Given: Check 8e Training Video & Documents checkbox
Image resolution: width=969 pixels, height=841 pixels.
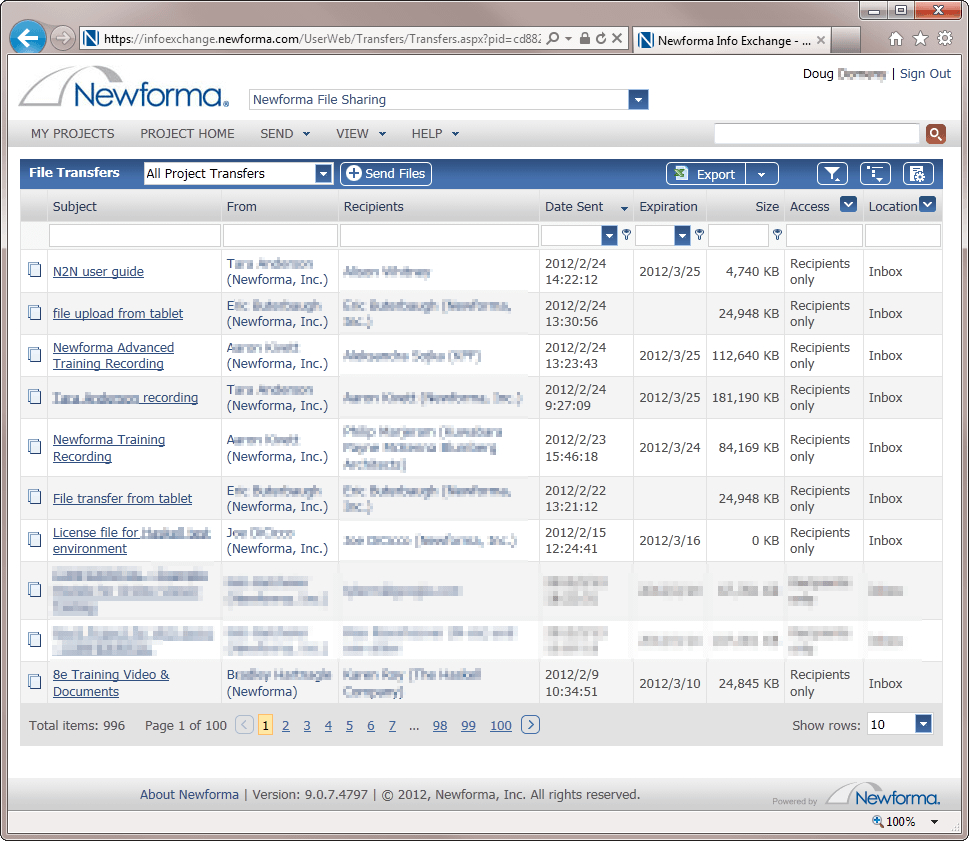Looking at the screenshot, I should point(35,682).
